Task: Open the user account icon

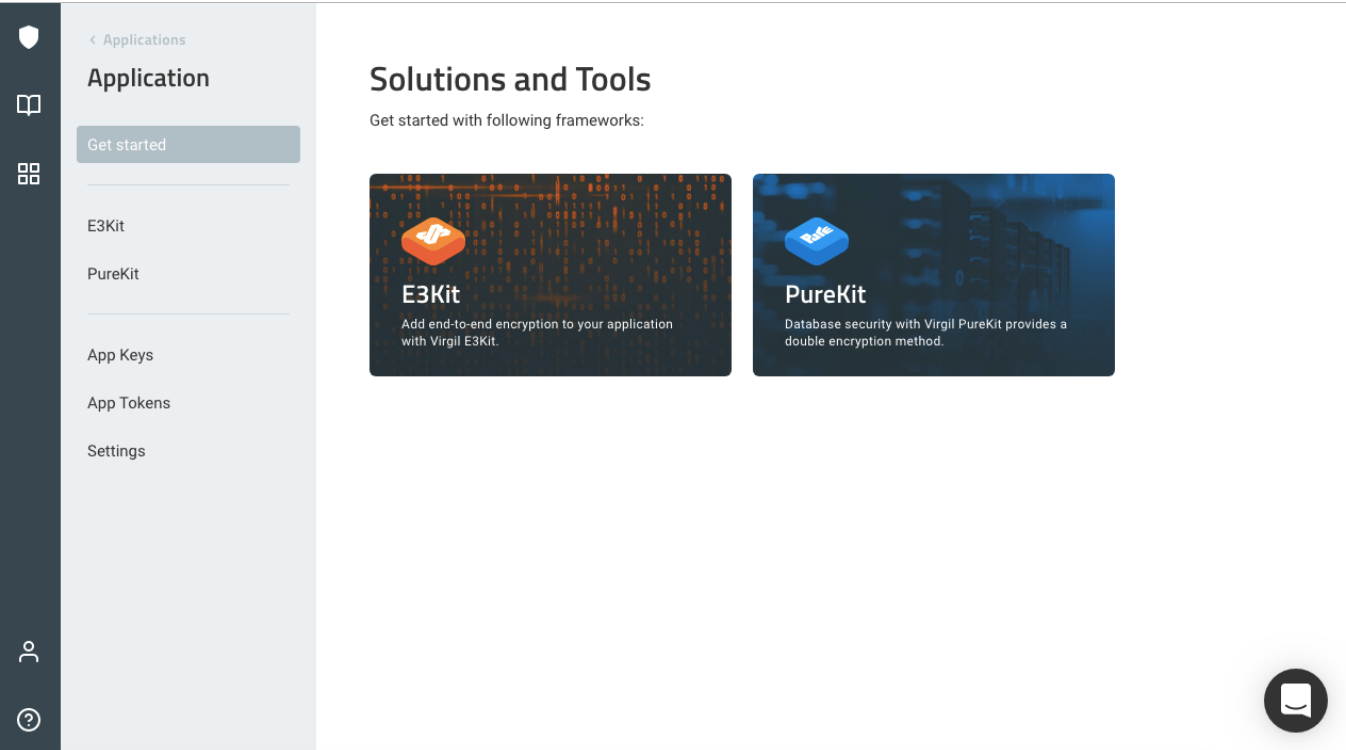Action: [29, 652]
